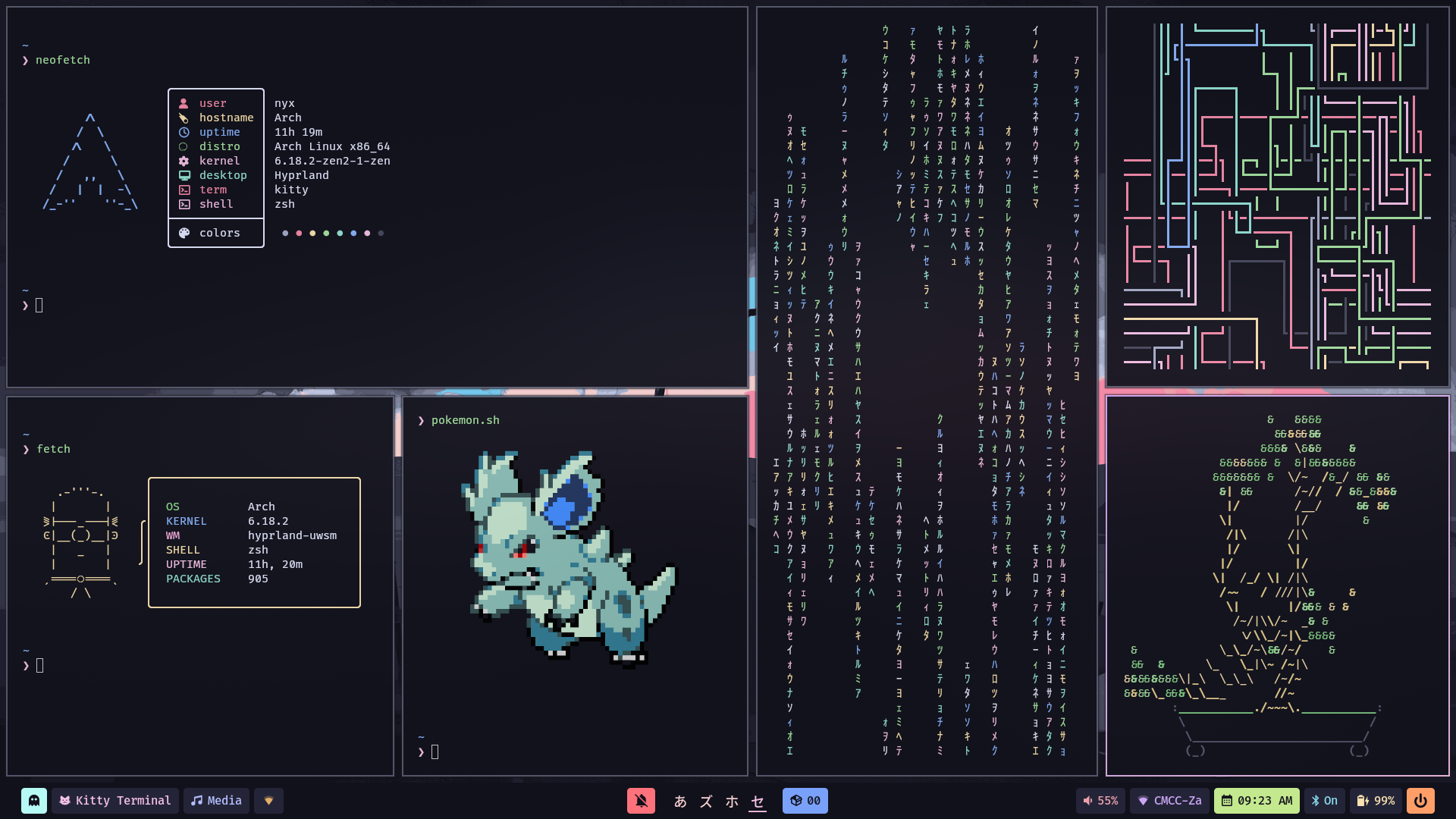Image resolution: width=1456 pixels, height=819 pixels.
Task: Toggle the muted notifications bell
Action: (641, 801)
